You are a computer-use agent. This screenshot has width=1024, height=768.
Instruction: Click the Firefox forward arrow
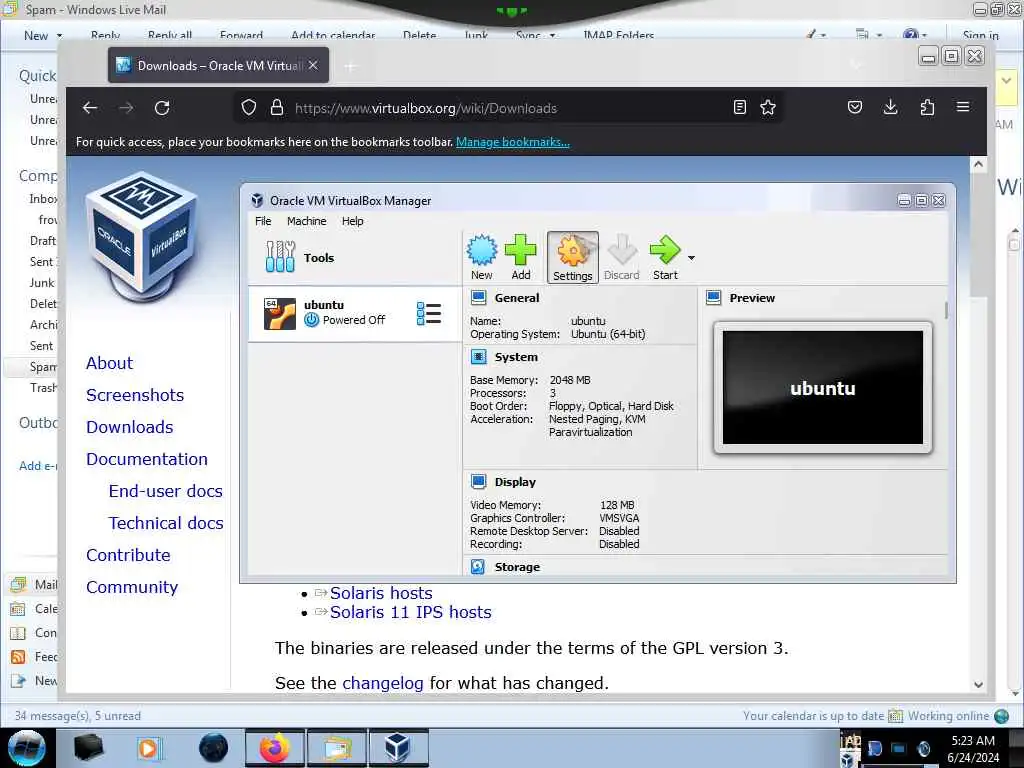pos(126,108)
